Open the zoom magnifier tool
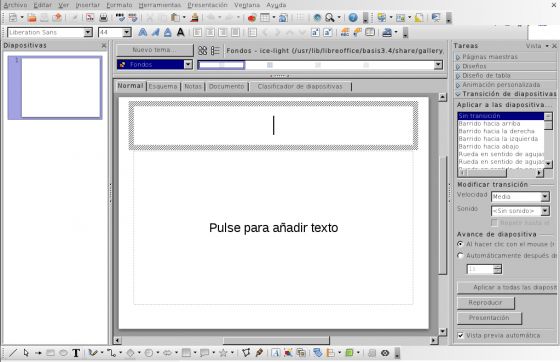 [x=330, y=17]
